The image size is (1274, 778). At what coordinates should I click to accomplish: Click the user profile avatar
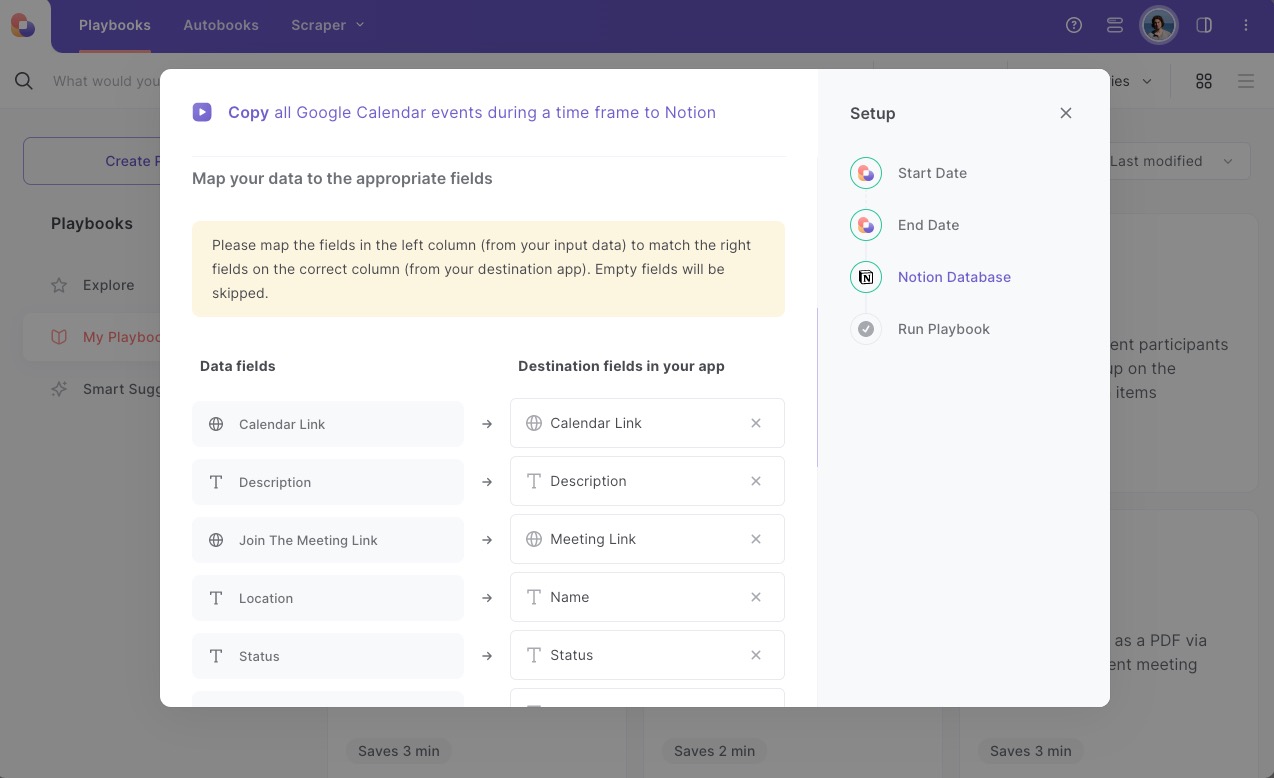(1159, 25)
